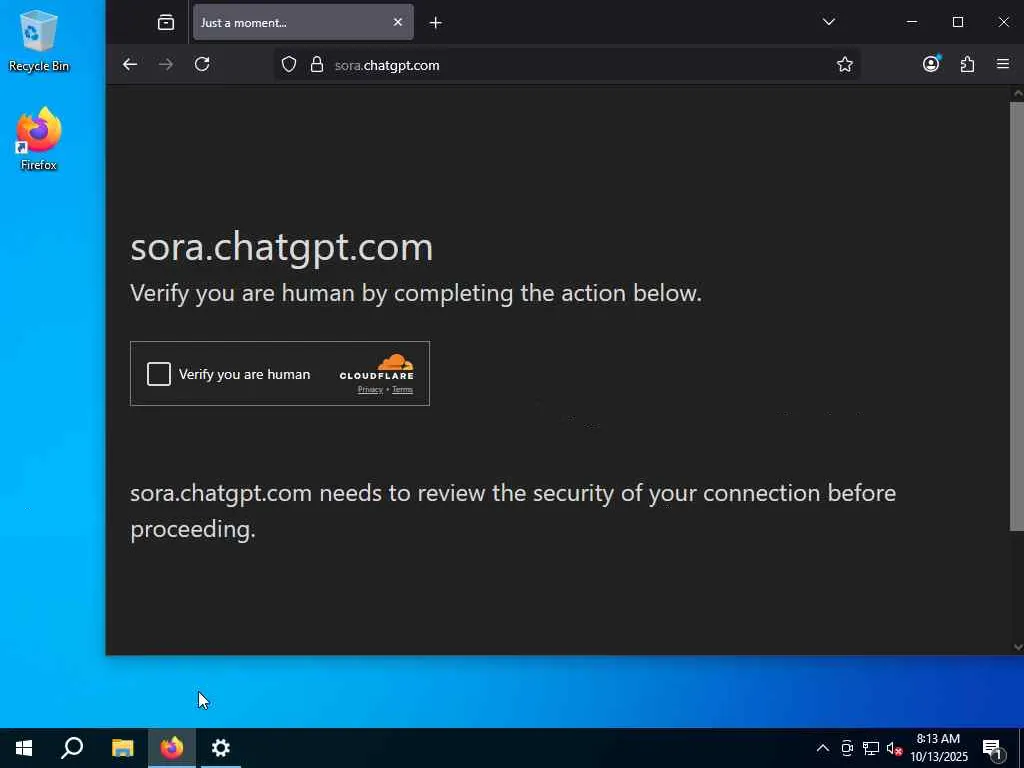The height and width of the screenshot is (768, 1024).
Task: Check the Verify you are human checkbox
Action: click(159, 374)
